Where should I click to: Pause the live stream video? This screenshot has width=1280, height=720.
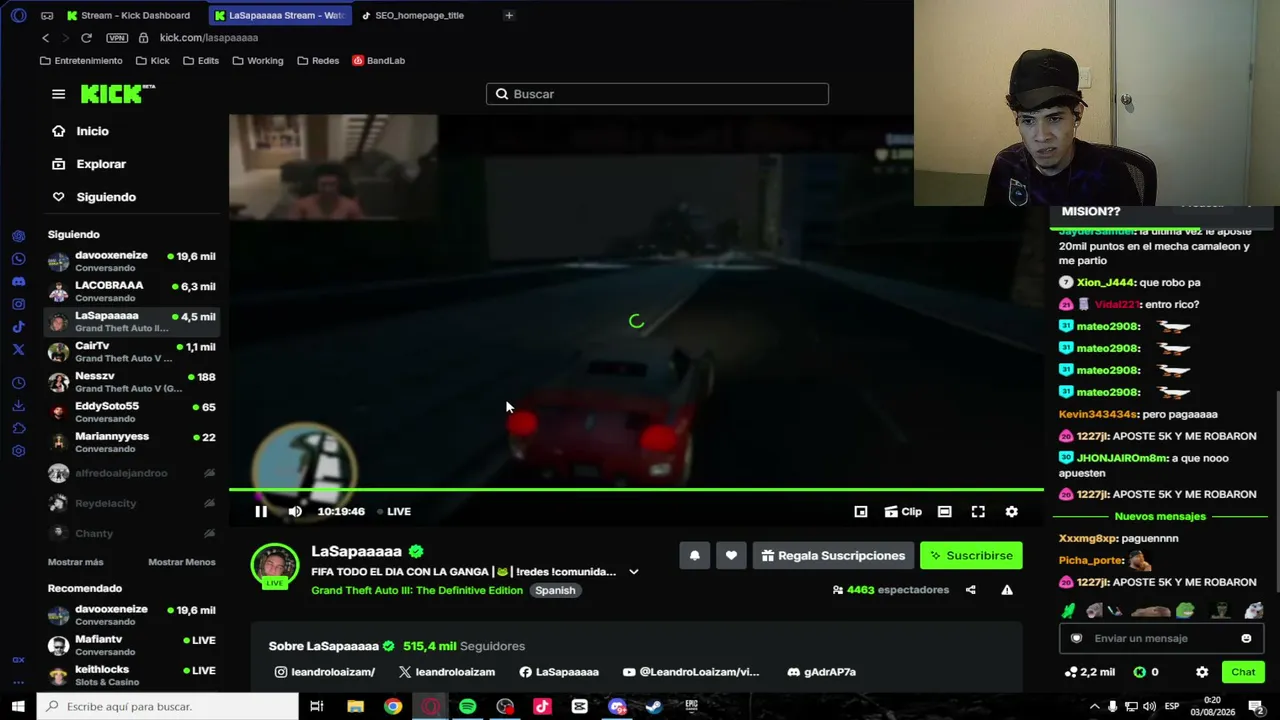tap(261, 511)
